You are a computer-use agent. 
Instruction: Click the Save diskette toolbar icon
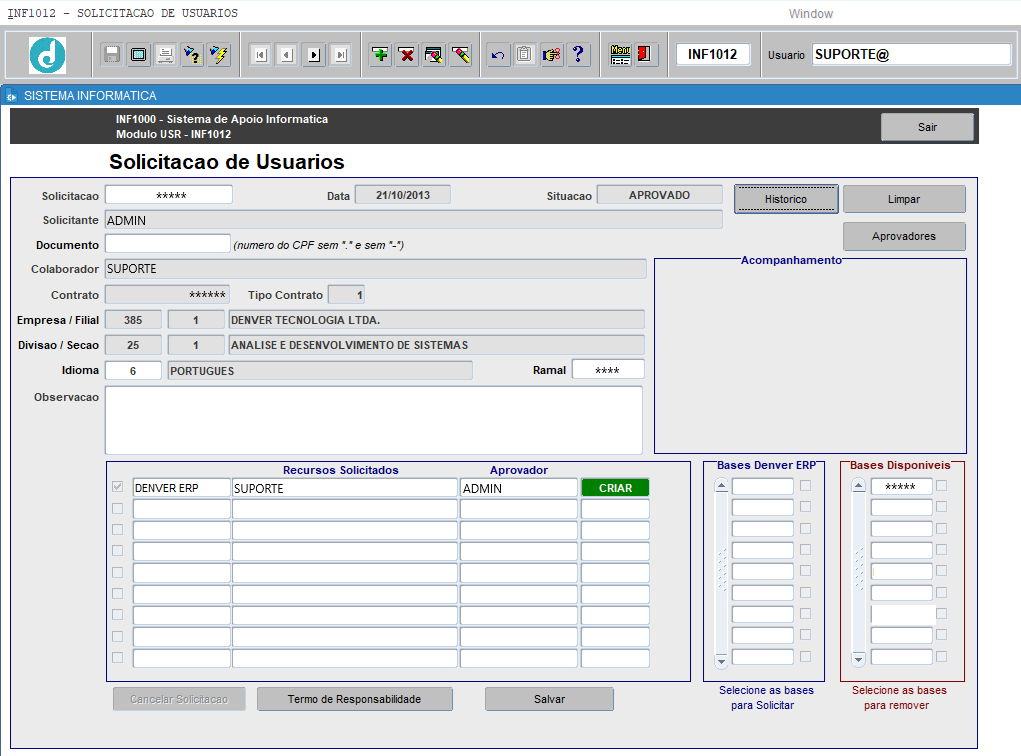click(112, 55)
